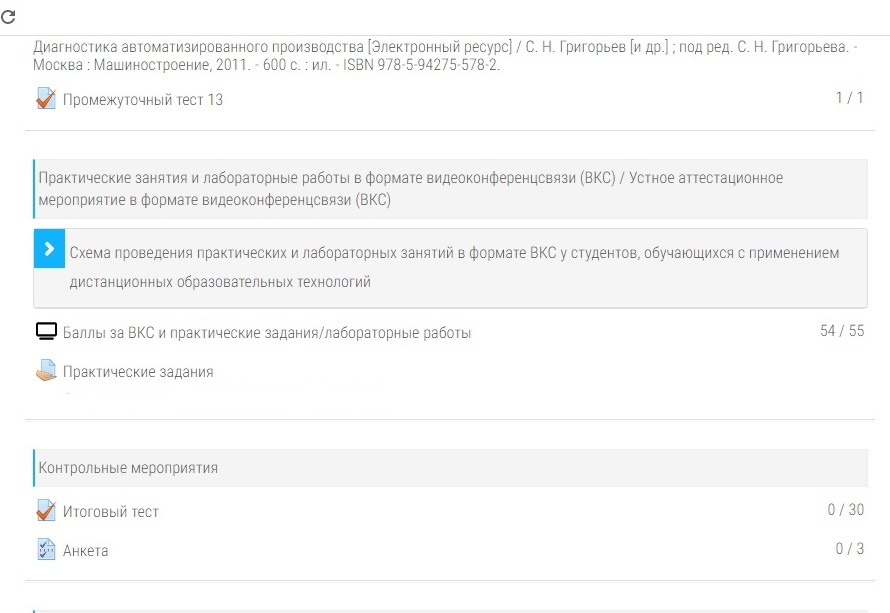Open the Итоговый тест link
Image resolution: width=890 pixels, height=613 pixels.
(111, 511)
